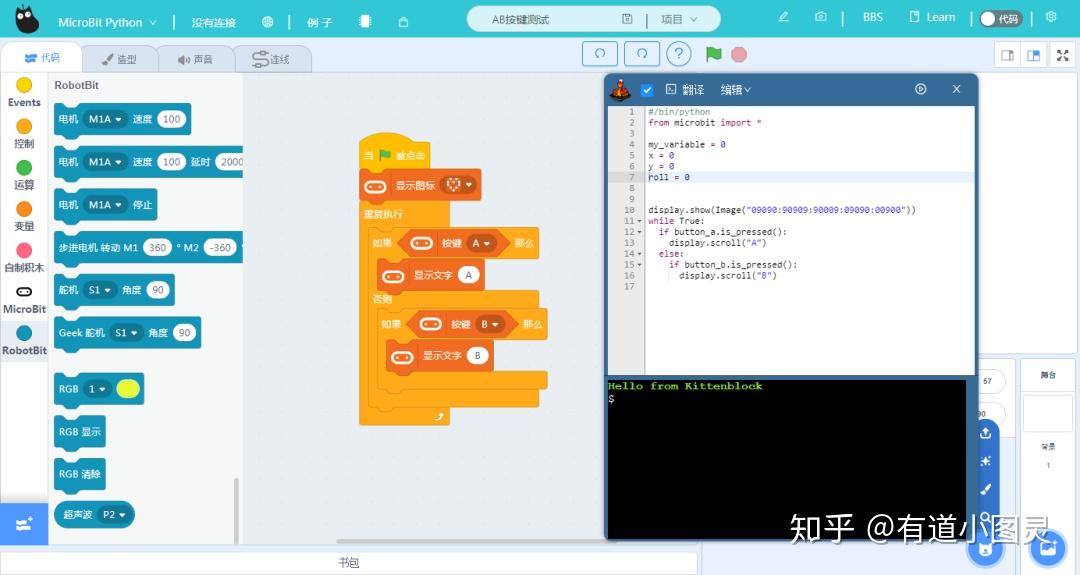Toggle the checkbox in code panel header

point(647,90)
